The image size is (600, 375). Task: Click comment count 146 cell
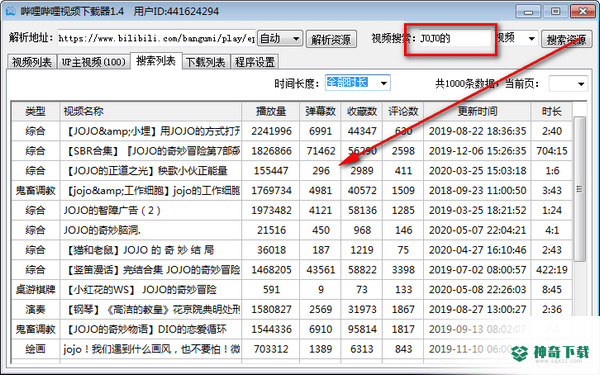[x=403, y=230]
